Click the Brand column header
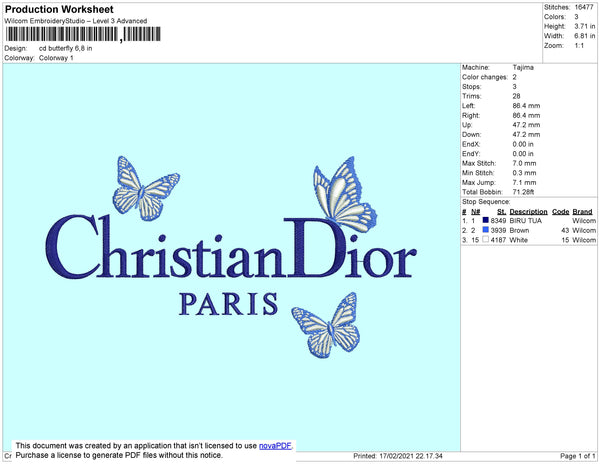Image resolution: width=600 pixels, height=464 pixels. coord(582,212)
